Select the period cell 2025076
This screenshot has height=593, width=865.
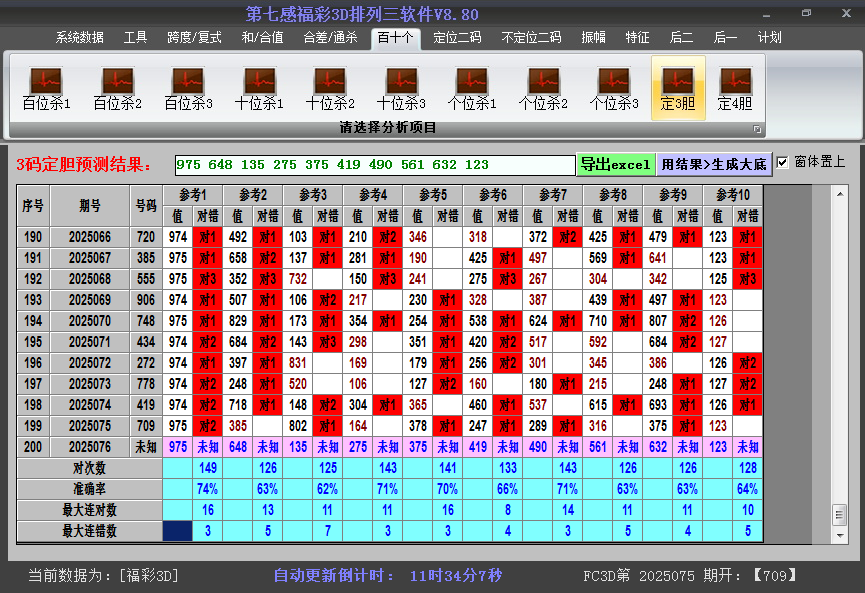[x=90, y=447]
